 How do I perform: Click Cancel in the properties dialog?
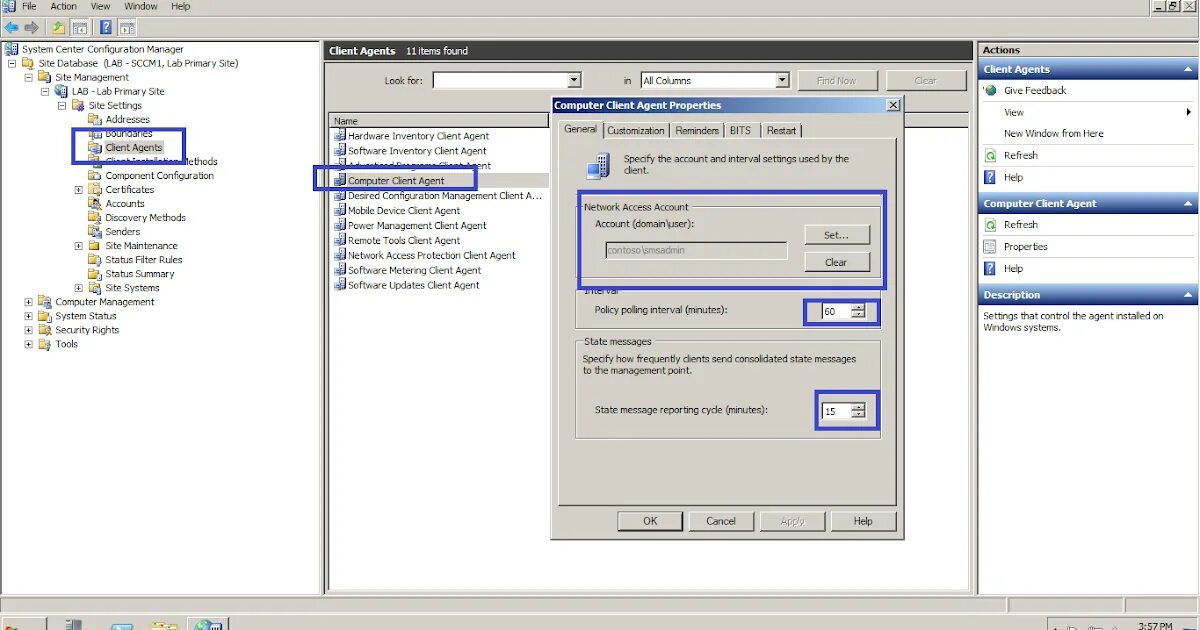tap(721, 521)
